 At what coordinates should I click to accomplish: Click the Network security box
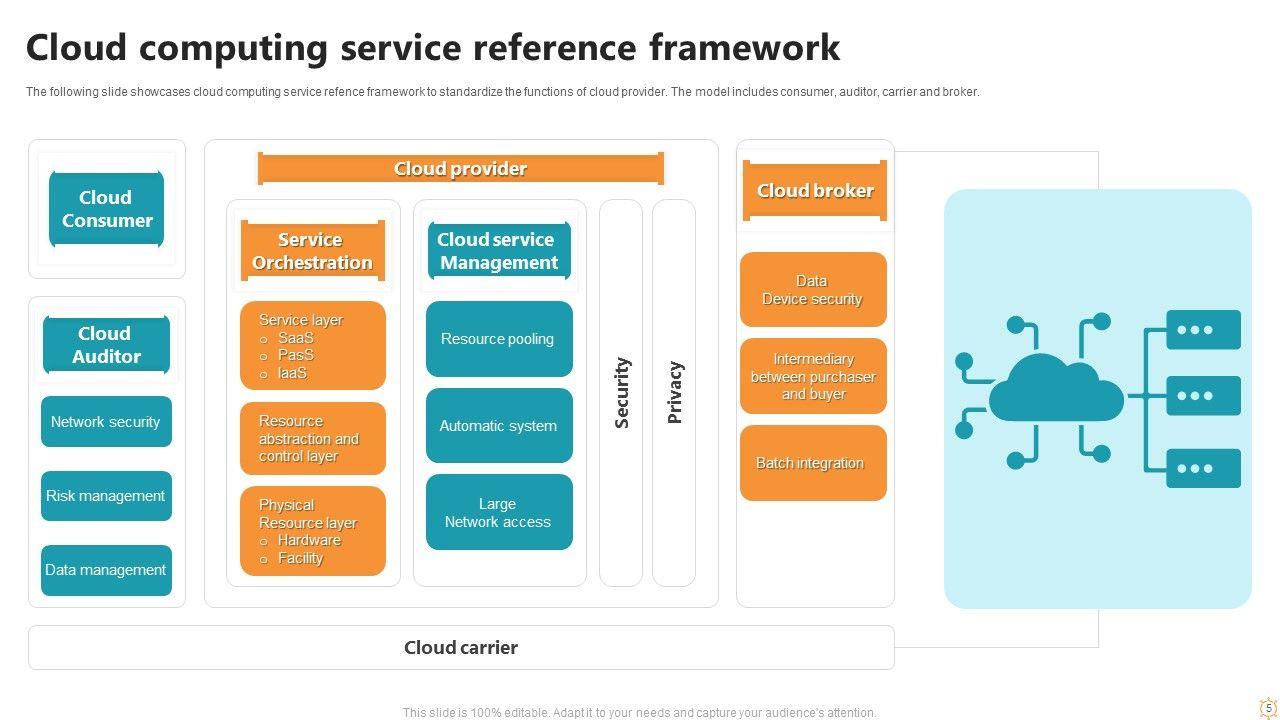tap(106, 422)
